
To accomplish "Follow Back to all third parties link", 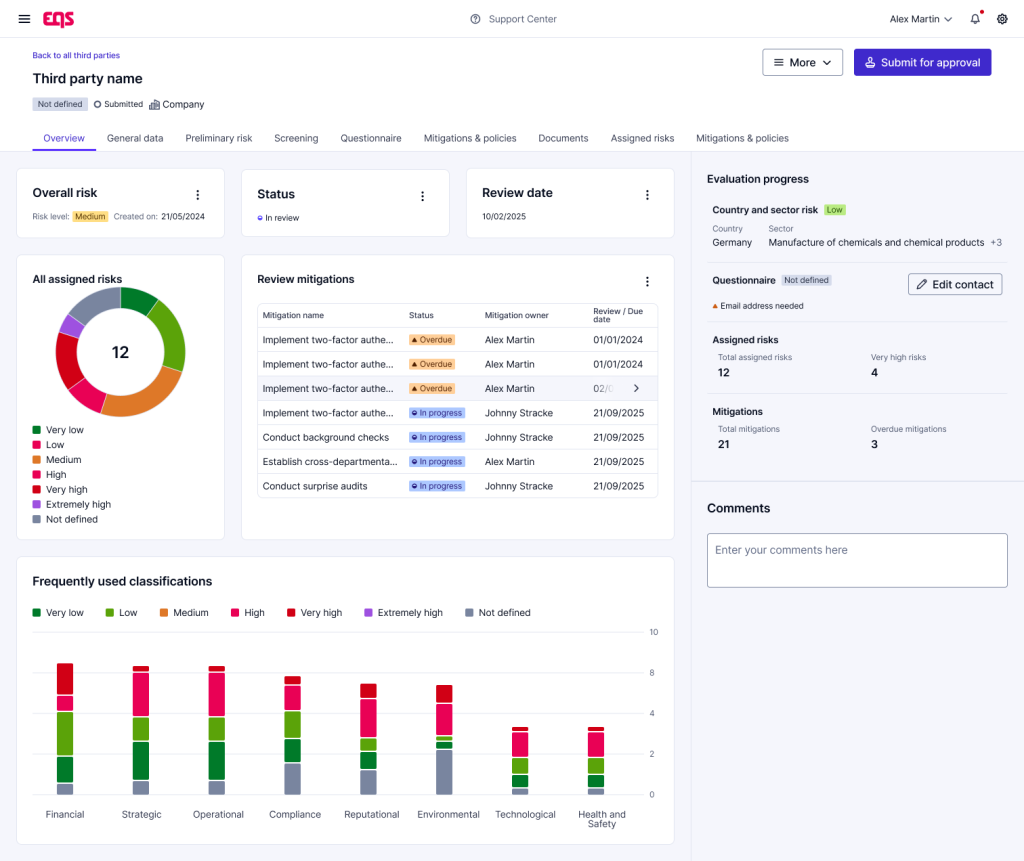I will 76,55.
